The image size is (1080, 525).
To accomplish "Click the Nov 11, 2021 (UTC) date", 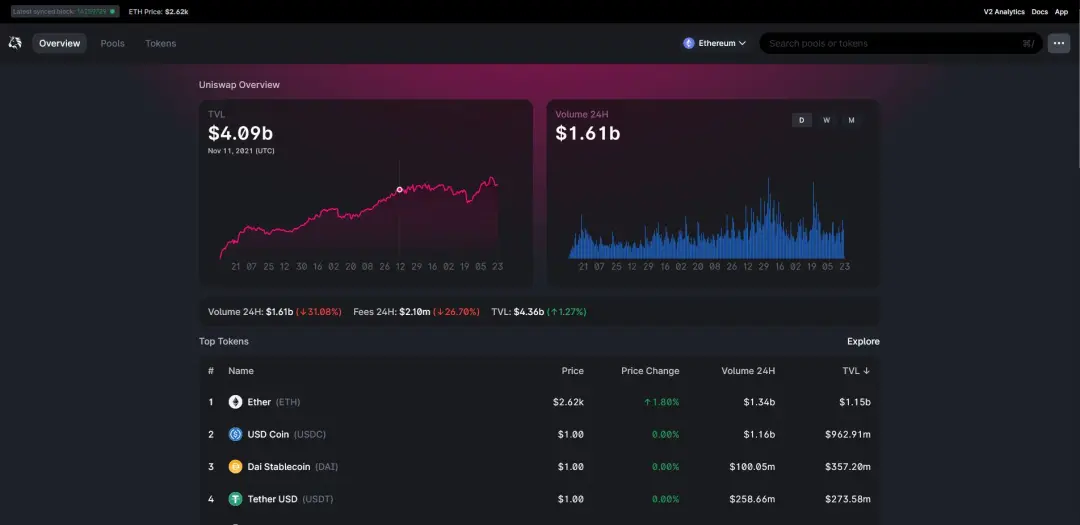I will click(x=241, y=151).
